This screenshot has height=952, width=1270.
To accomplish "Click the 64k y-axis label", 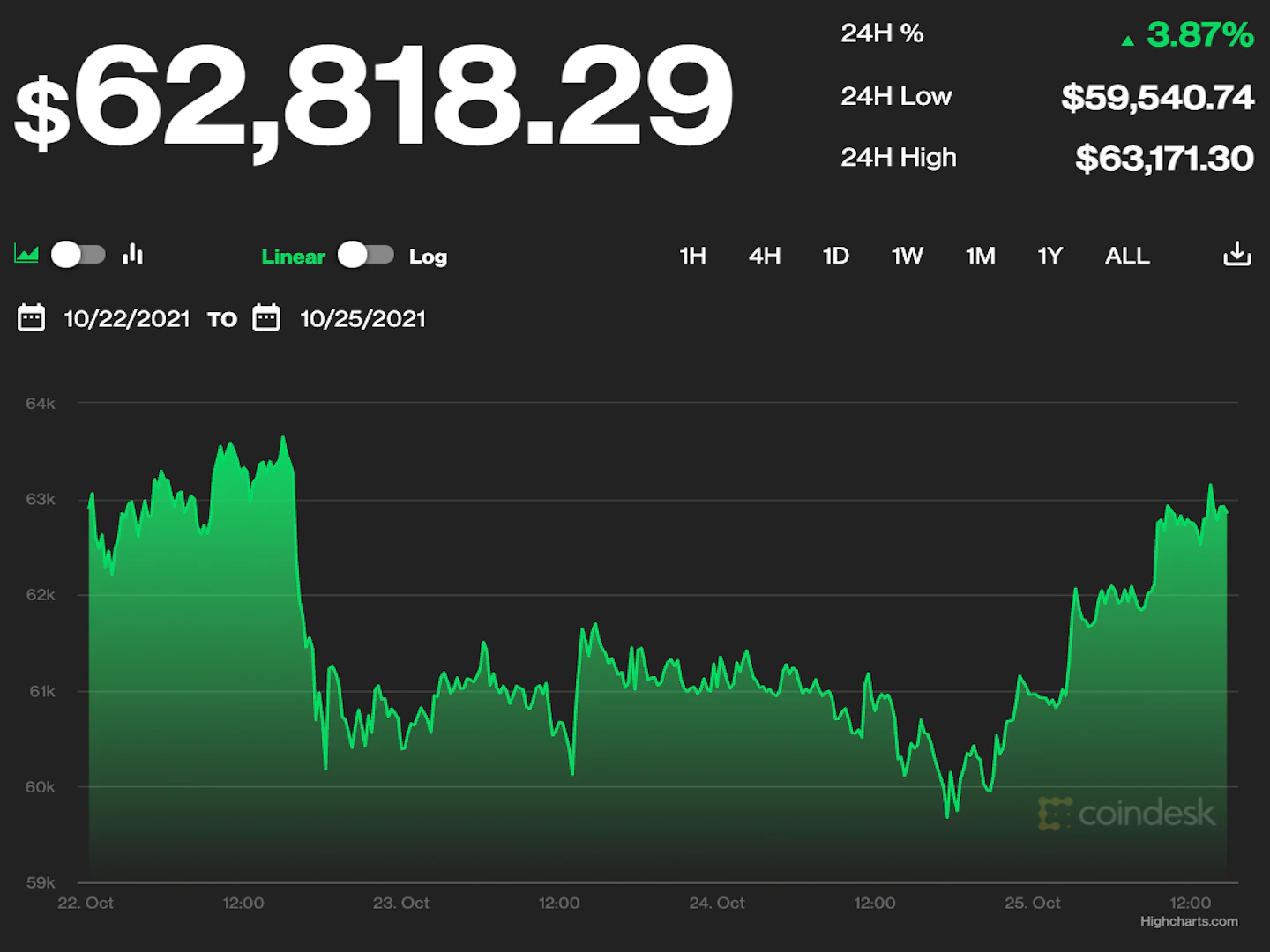I will coord(41,404).
